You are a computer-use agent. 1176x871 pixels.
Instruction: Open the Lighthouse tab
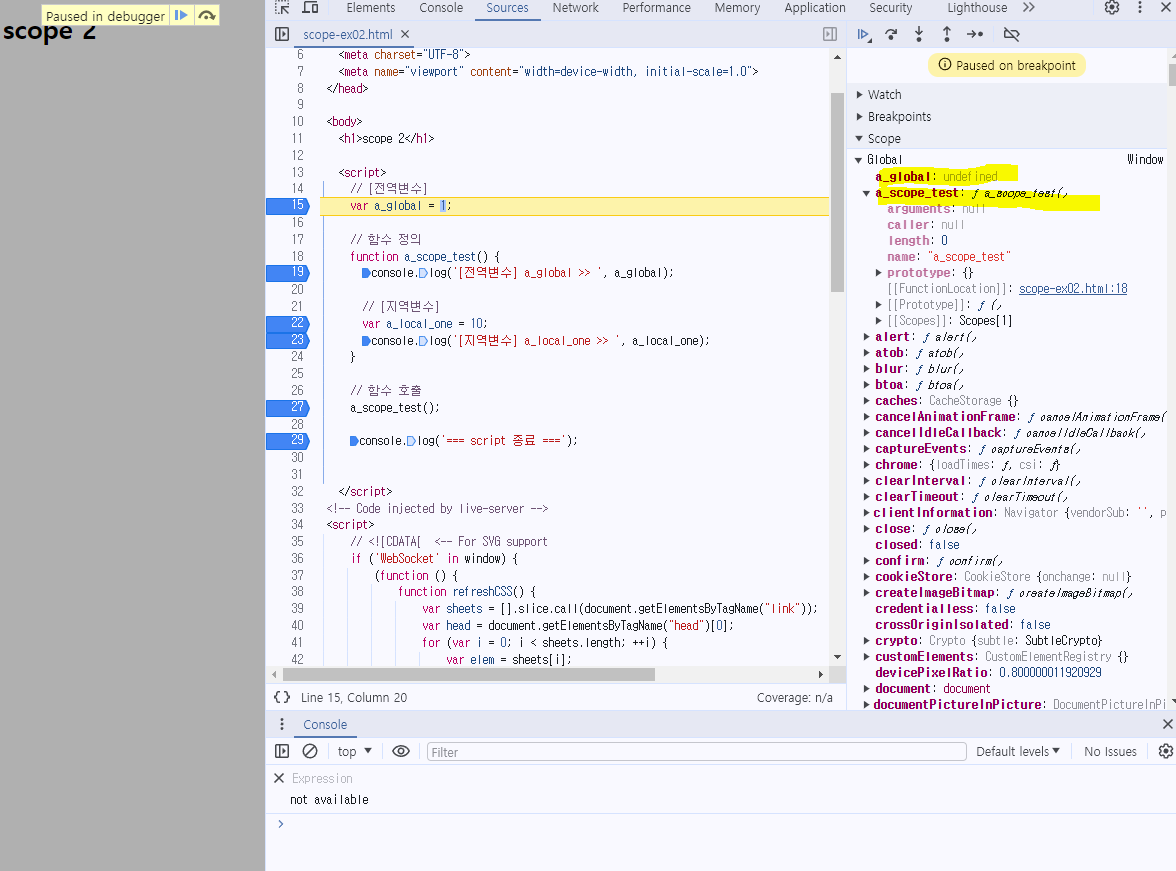click(x=976, y=8)
